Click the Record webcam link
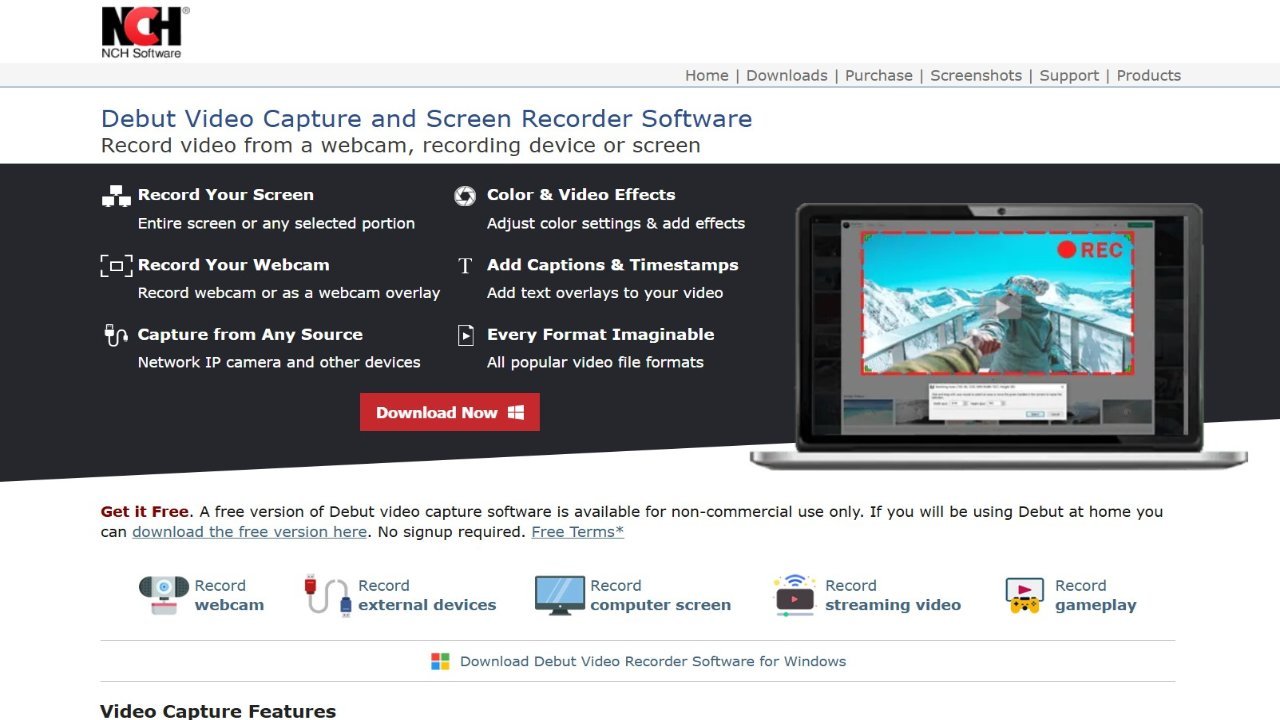 [x=229, y=595]
